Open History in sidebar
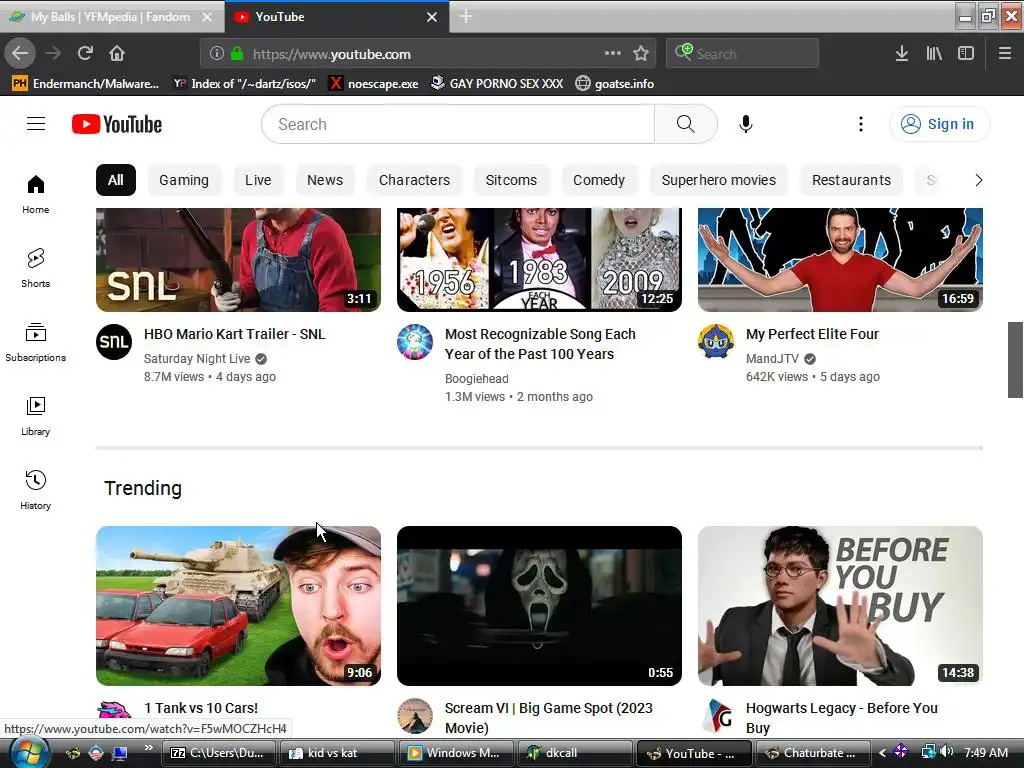The width and height of the screenshot is (1024, 768). coord(36,490)
